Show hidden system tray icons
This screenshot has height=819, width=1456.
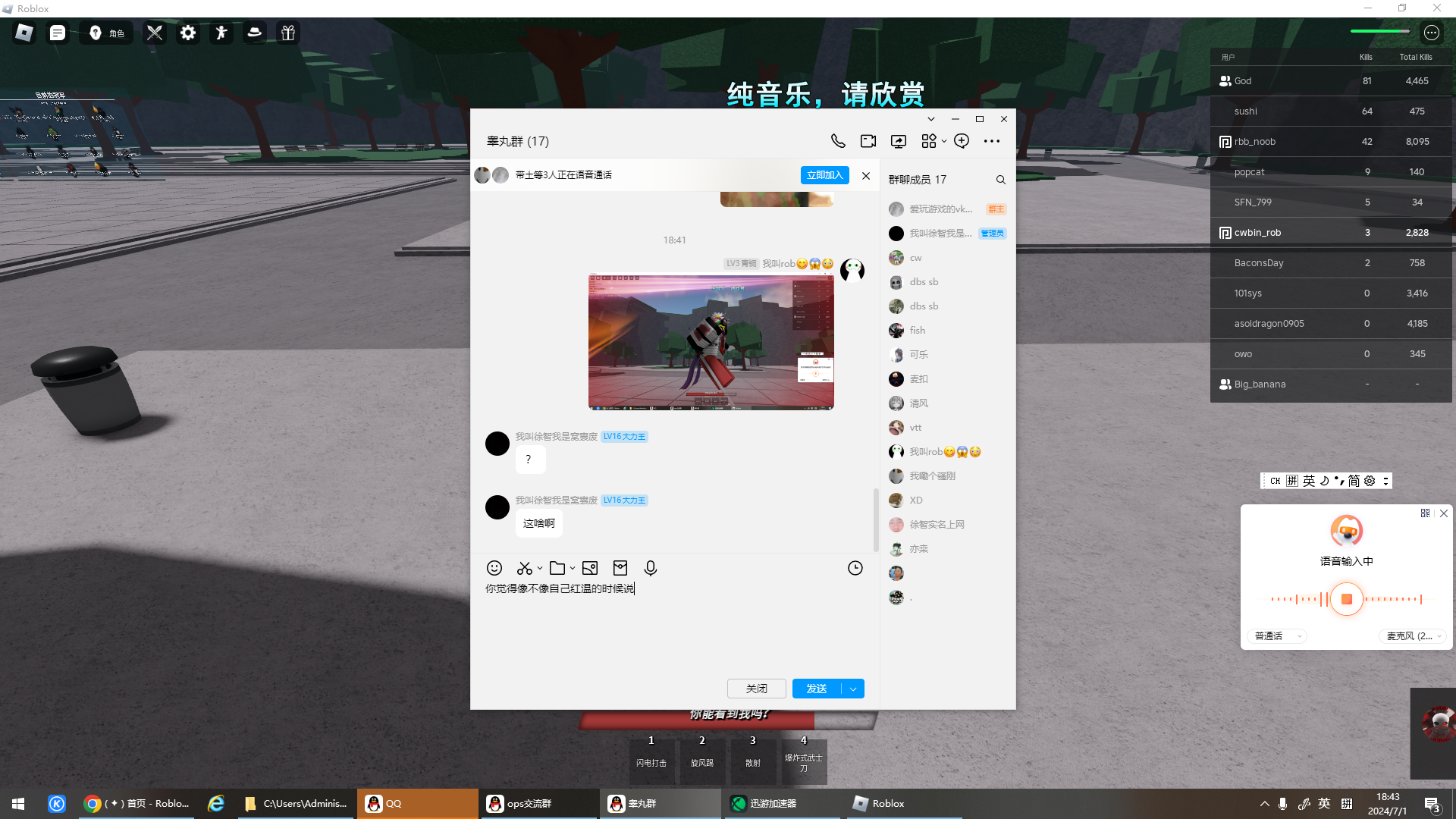1264,804
